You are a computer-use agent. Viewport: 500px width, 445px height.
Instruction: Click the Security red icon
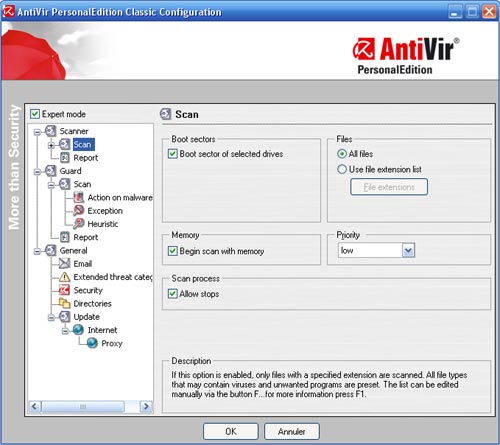coord(64,290)
